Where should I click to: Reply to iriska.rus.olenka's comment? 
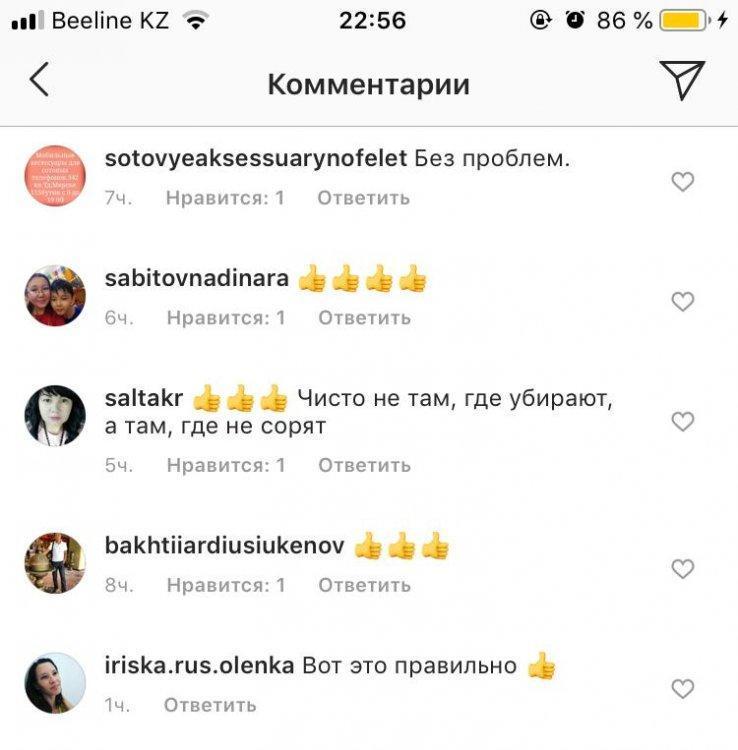tap(210, 705)
